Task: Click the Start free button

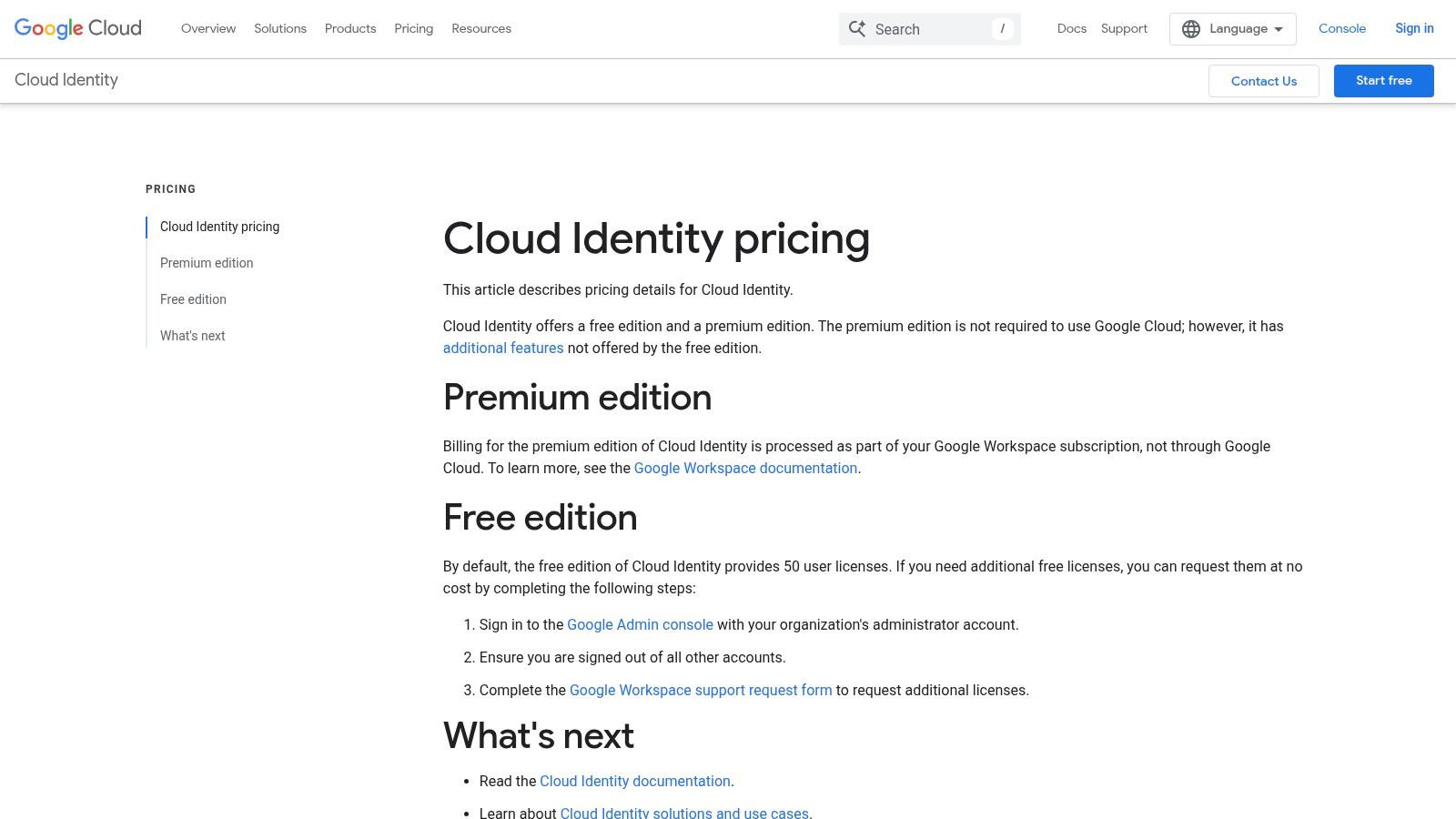Action: point(1384,81)
